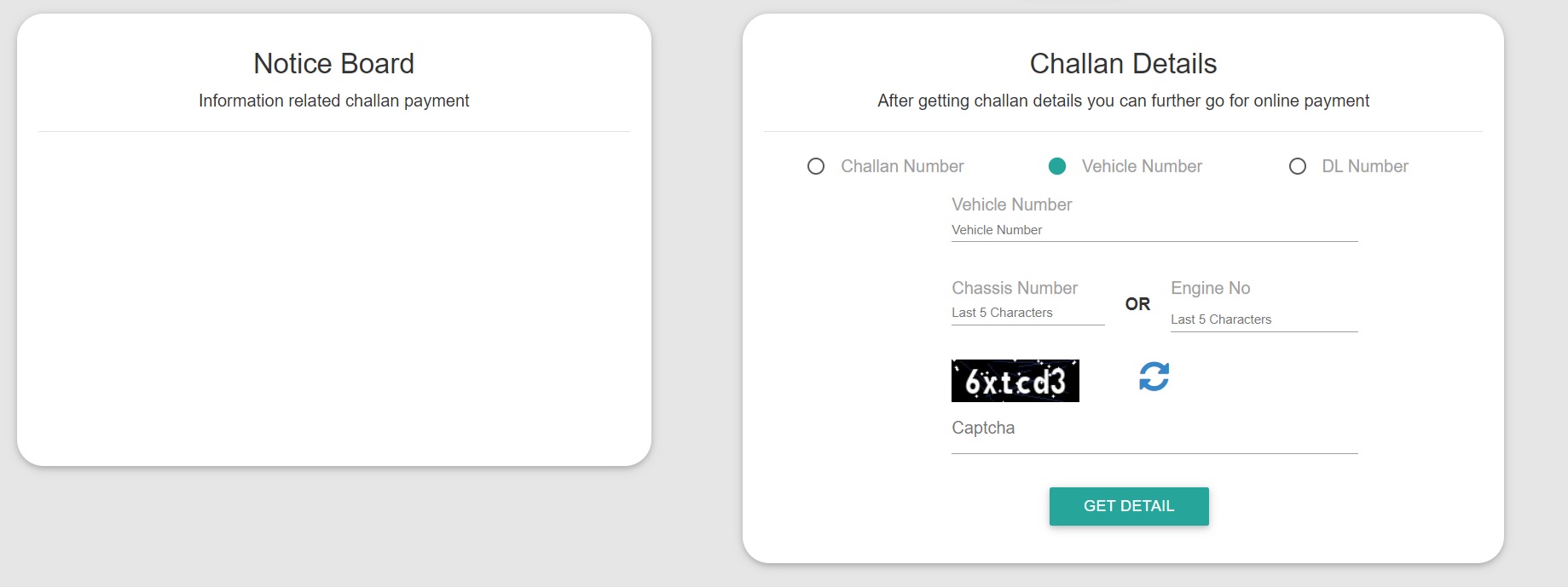The width and height of the screenshot is (1568, 587).
Task: Focus the Captcha text input
Action: [1154, 440]
